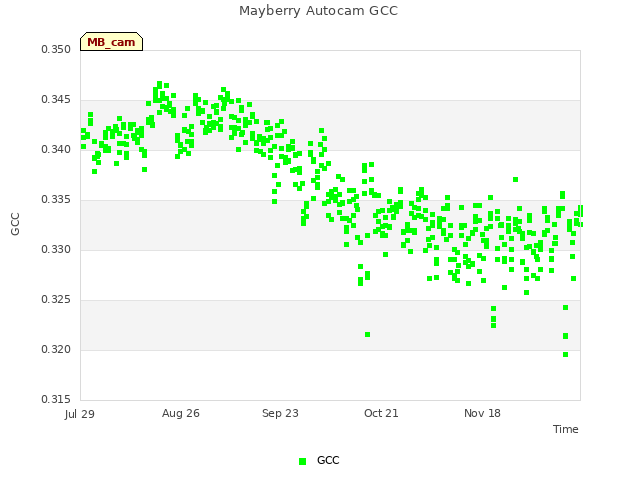640x480 pixels.
Task: Click the 0.340 y-axis value
Action: tap(56, 149)
